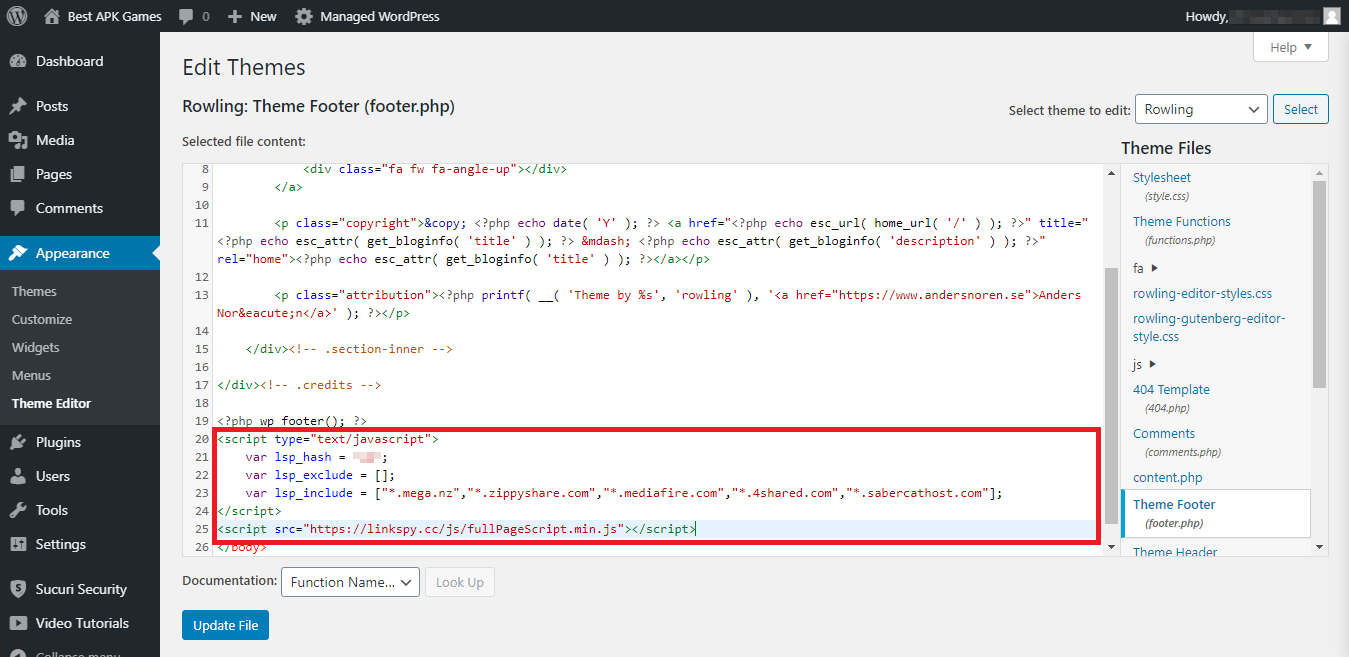Screen dimensions: 1349x657
Task: Expand the Help tab
Action: click(x=1290, y=47)
